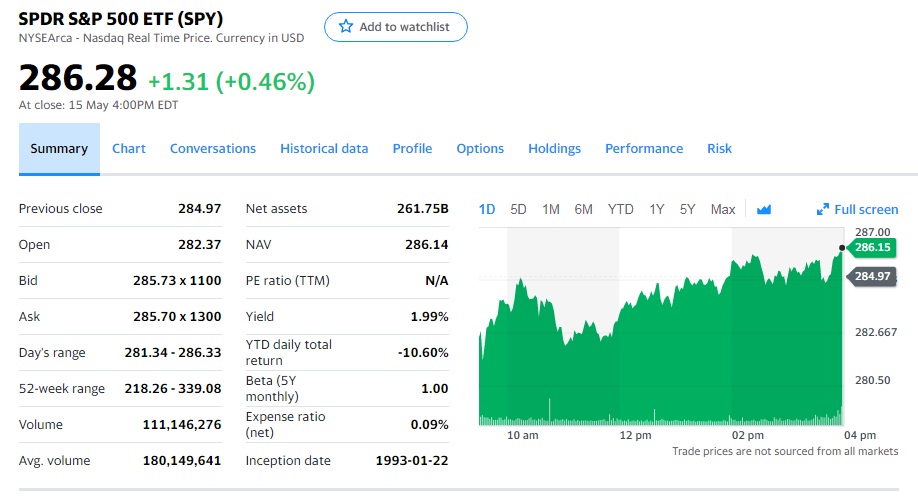Click the Avg. volume value 180,149,641
The image size is (918, 500).
click(x=182, y=460)
